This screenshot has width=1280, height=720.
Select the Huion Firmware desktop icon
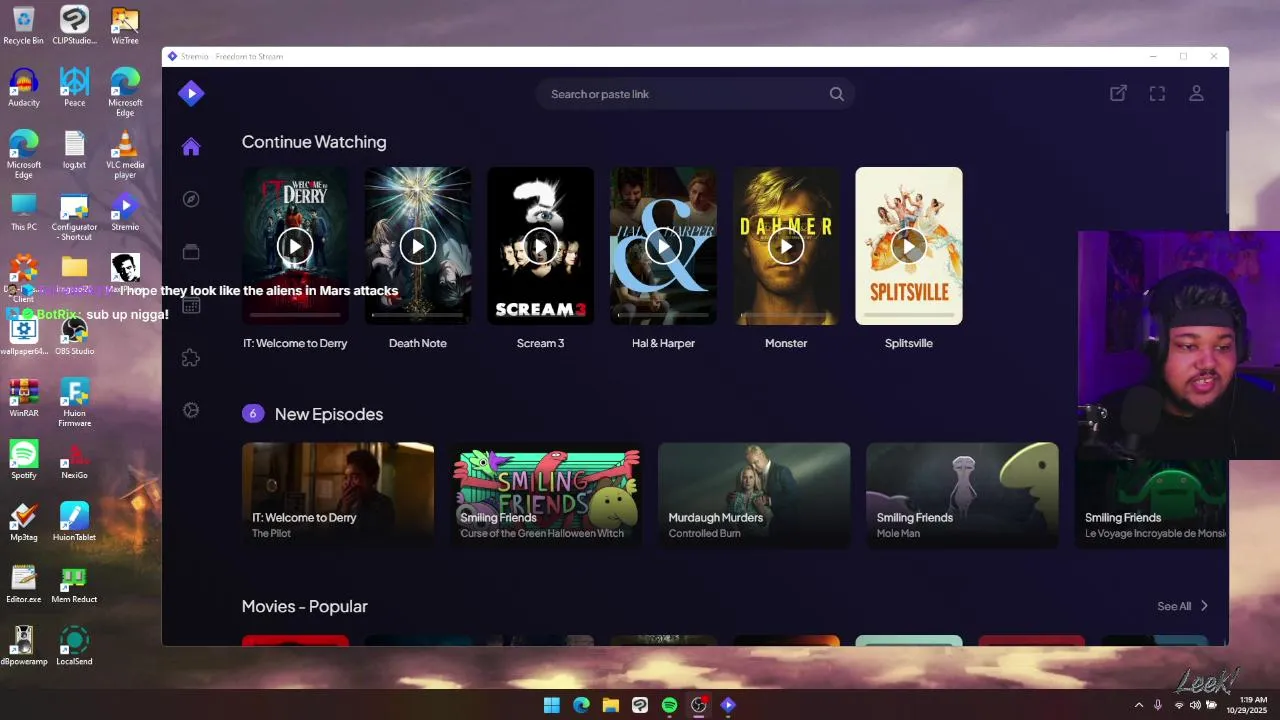click(74, 402)
